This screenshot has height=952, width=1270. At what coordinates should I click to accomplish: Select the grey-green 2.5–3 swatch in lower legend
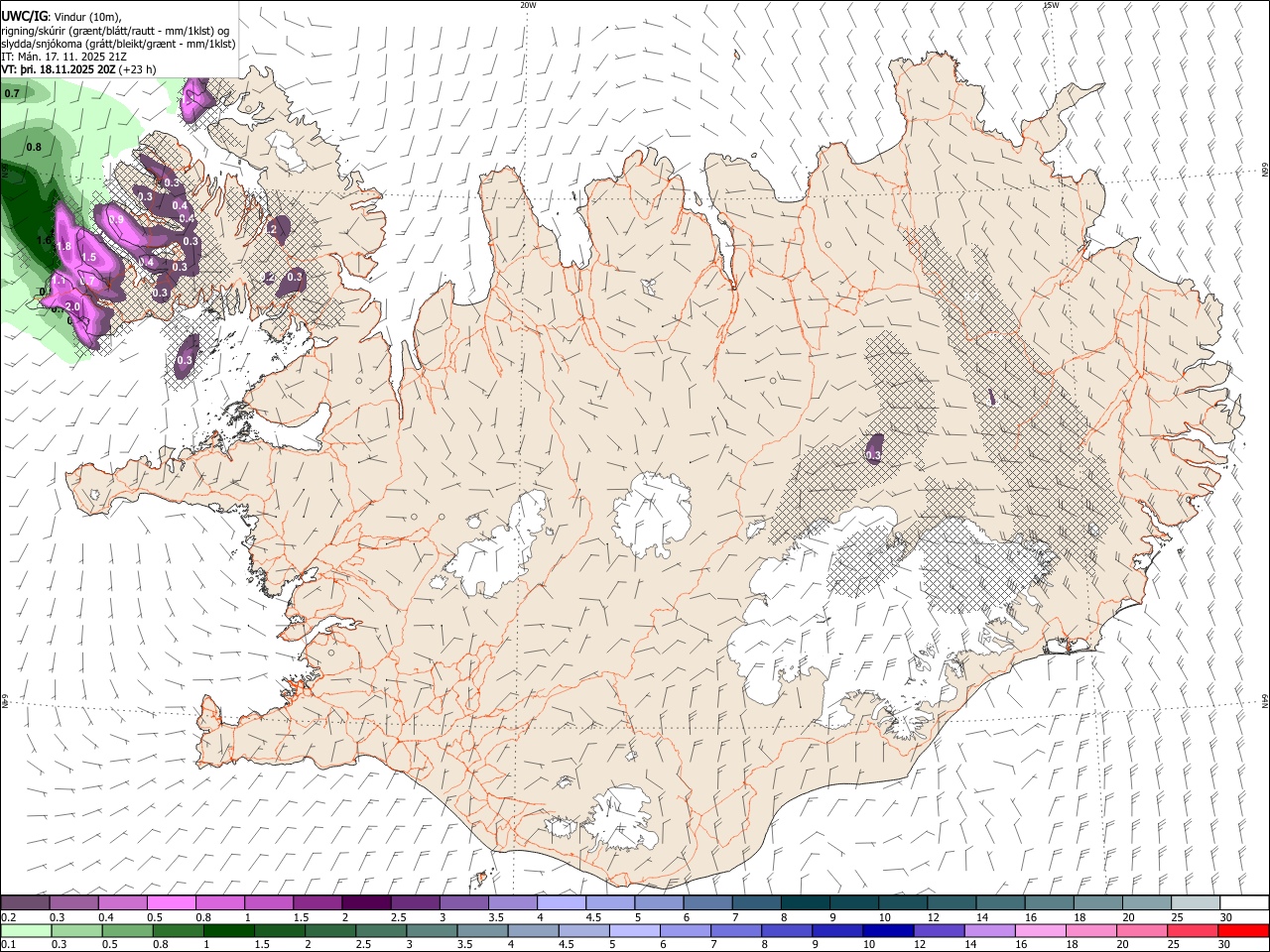pyautogui.click(x=381, y=930)
